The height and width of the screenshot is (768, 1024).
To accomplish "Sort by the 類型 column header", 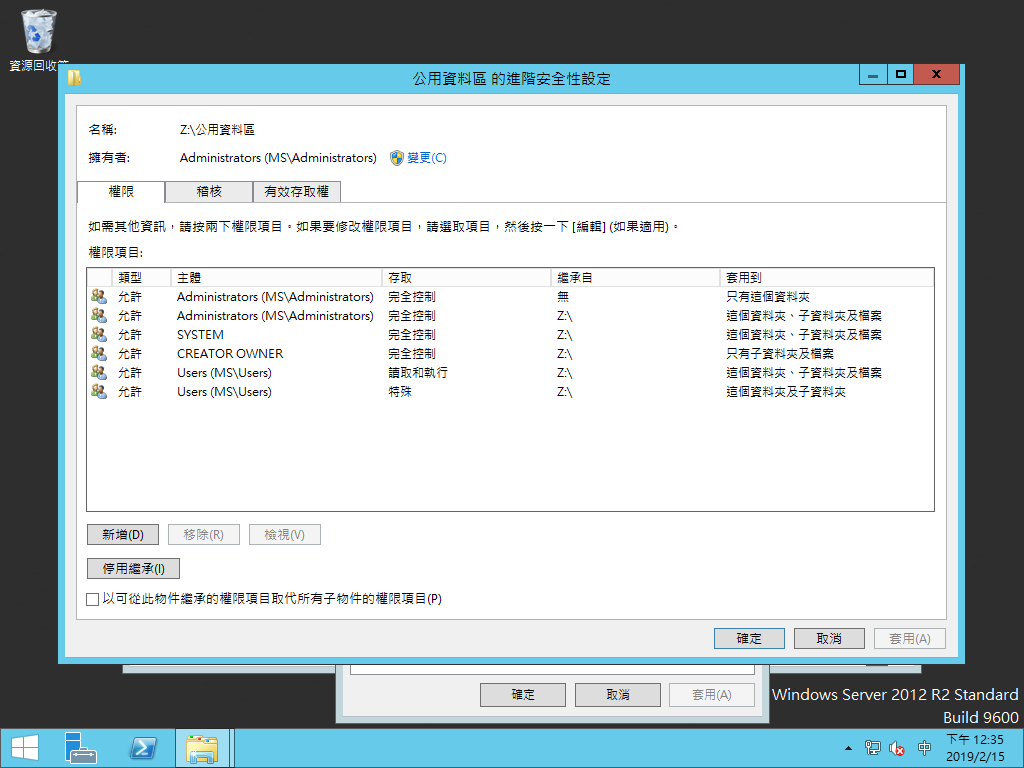I will point(141,278).
